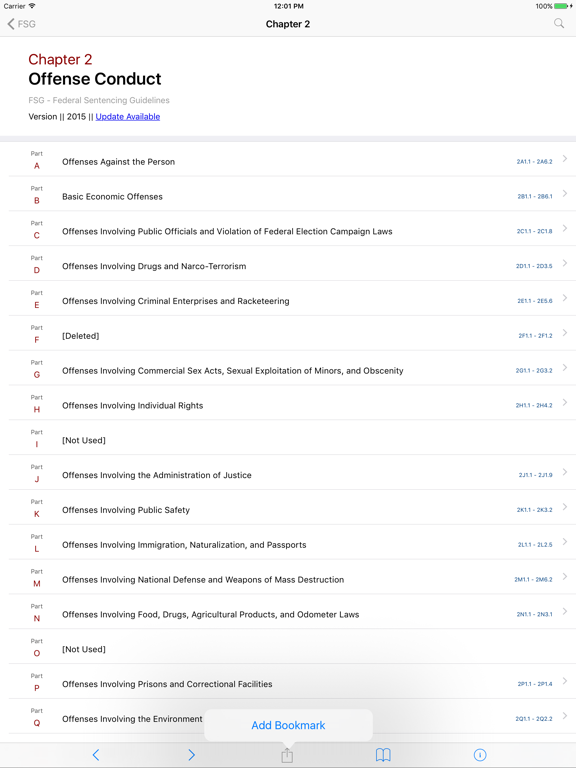Tap the 12:01 PM clock

[x=288, y=6]
